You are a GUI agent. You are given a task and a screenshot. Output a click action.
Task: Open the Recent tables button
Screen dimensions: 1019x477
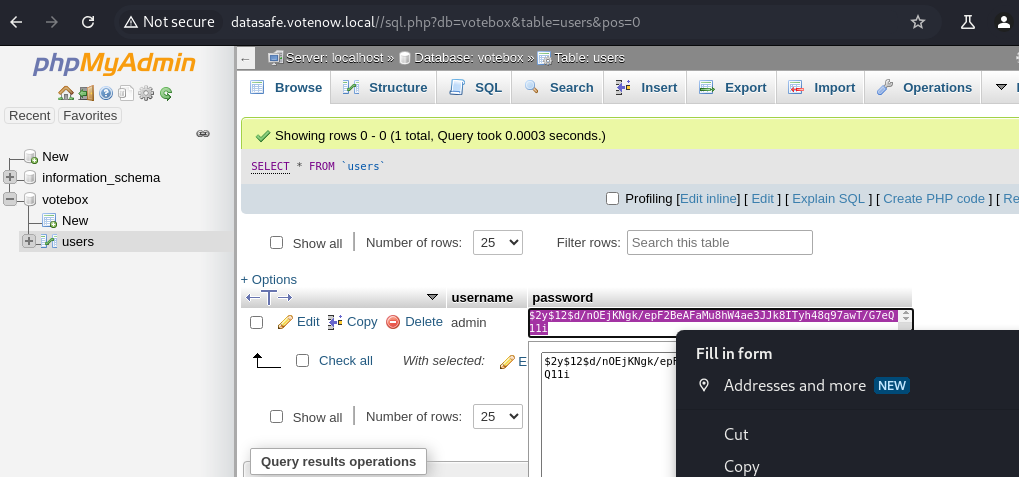30,116
